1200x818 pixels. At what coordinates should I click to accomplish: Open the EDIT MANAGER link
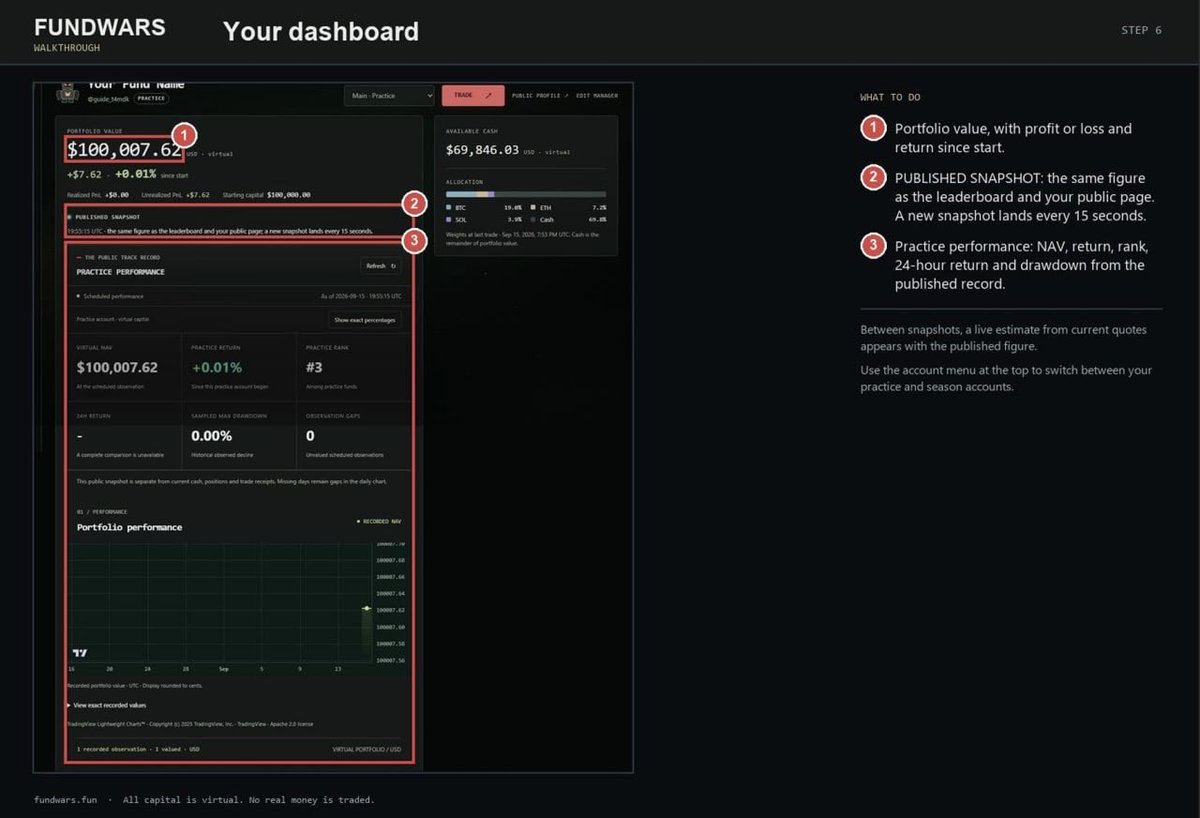(x=597, y=96)
